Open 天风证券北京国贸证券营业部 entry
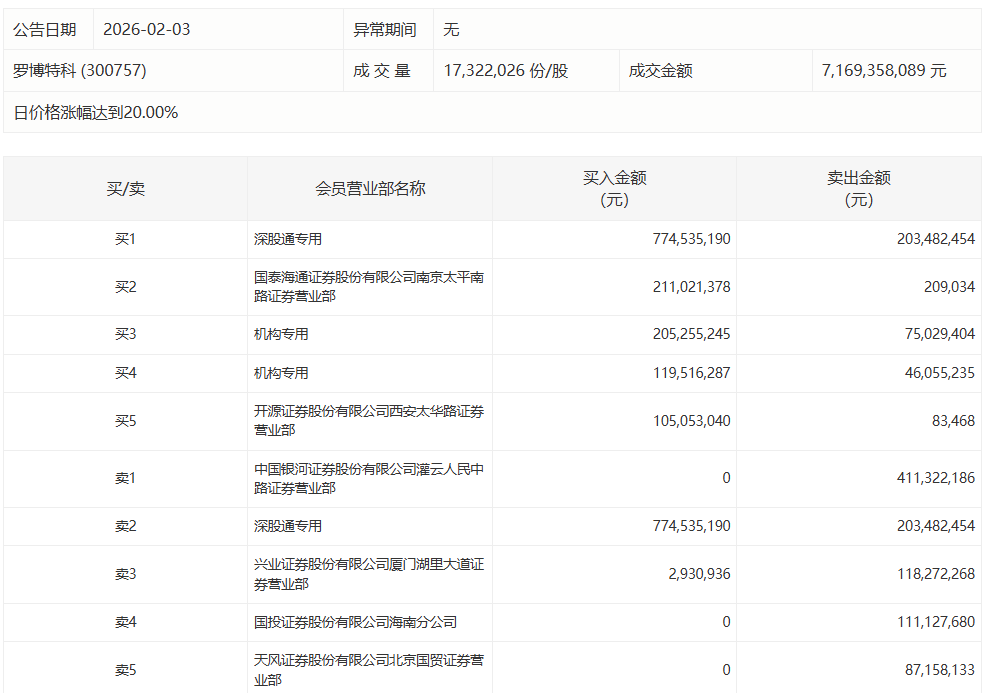The image size is (987, 693). click(368, 670)
